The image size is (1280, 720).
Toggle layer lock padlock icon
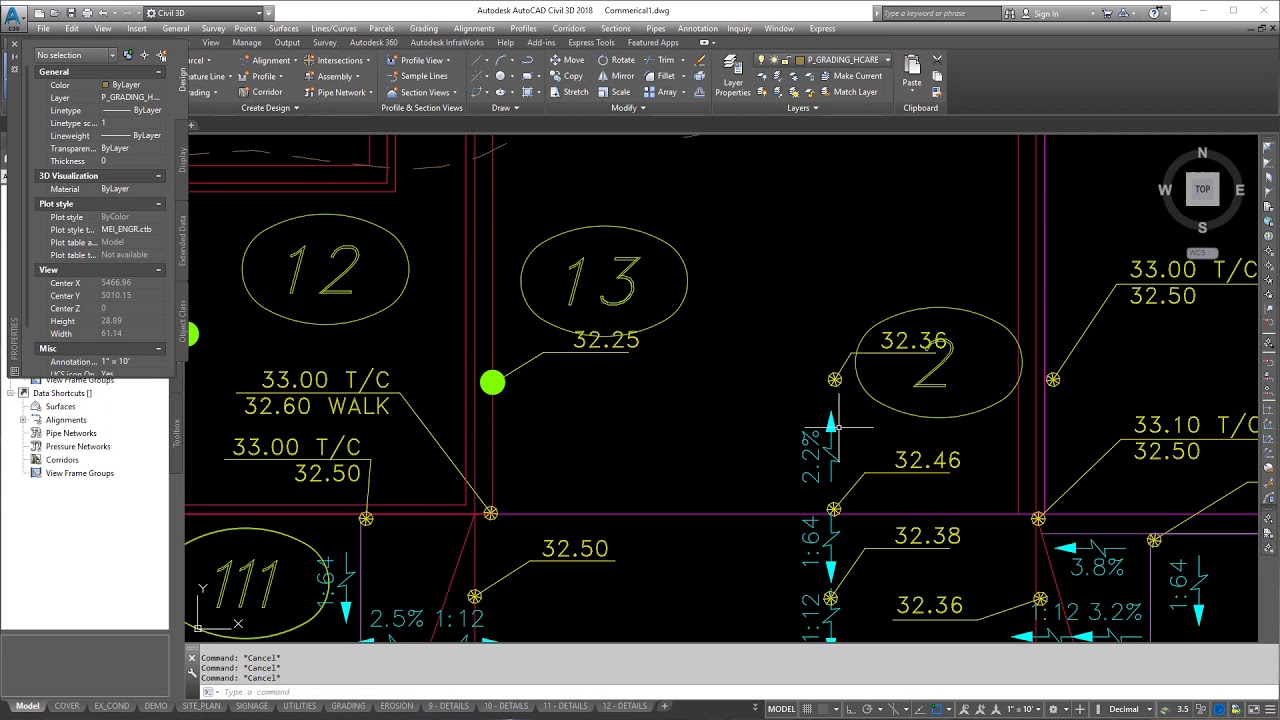786,60
